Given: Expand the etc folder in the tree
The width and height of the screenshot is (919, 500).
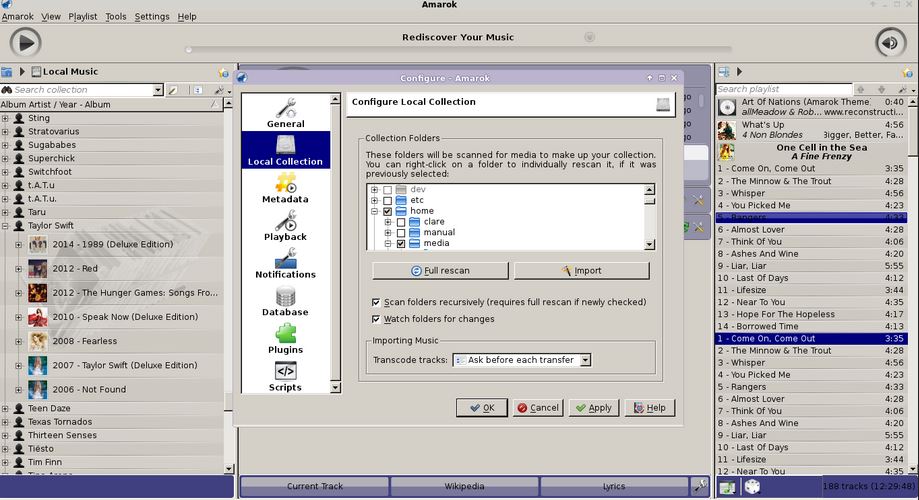Looking at the screenshot, I should (x=375, y=200).
